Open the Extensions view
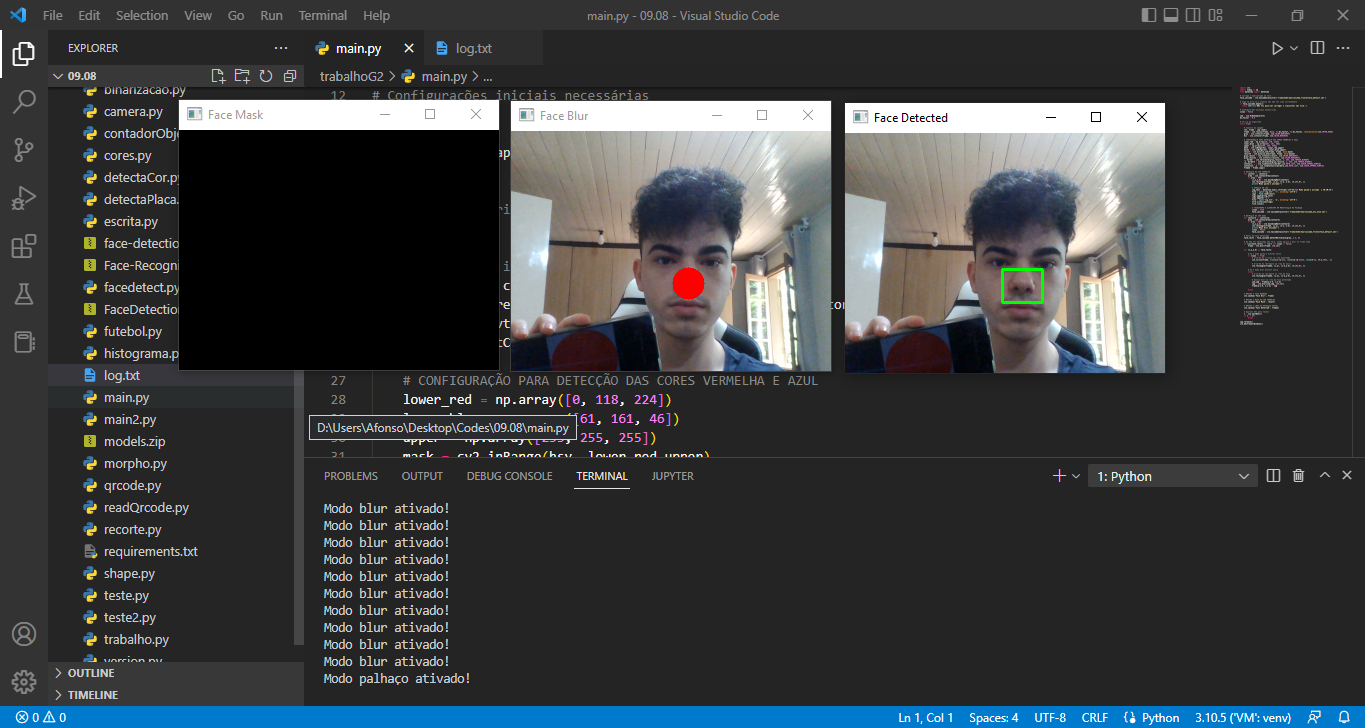This screenshot has width=1365, height=728. point(24,246)
